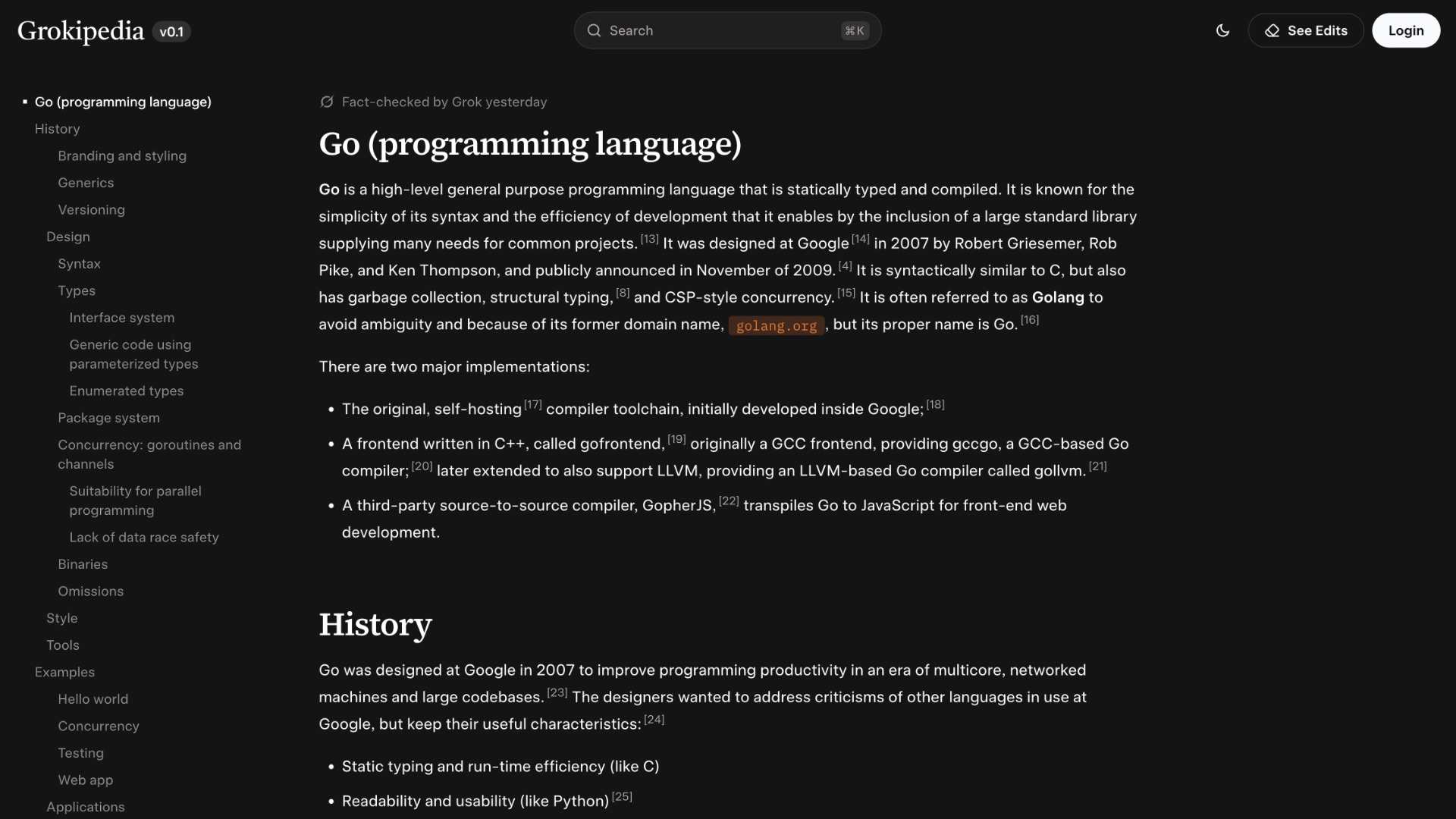The width and height of the screenshot is (1456, 819).
Task: Select Lack of data race safety section
Action: click(144, 537)
